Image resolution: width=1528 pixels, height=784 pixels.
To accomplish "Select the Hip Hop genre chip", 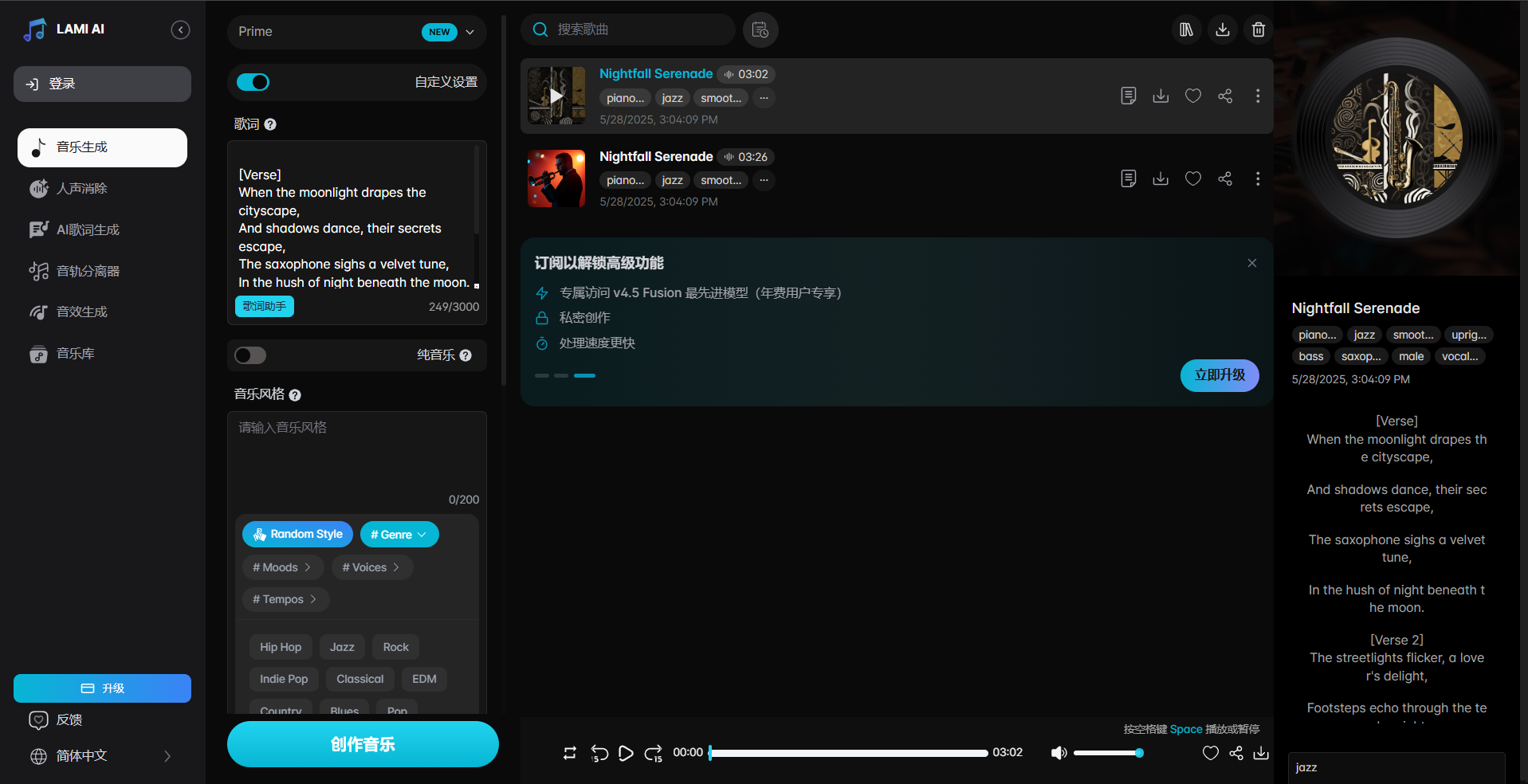I will pyautogui.click(x=281, y=647).
